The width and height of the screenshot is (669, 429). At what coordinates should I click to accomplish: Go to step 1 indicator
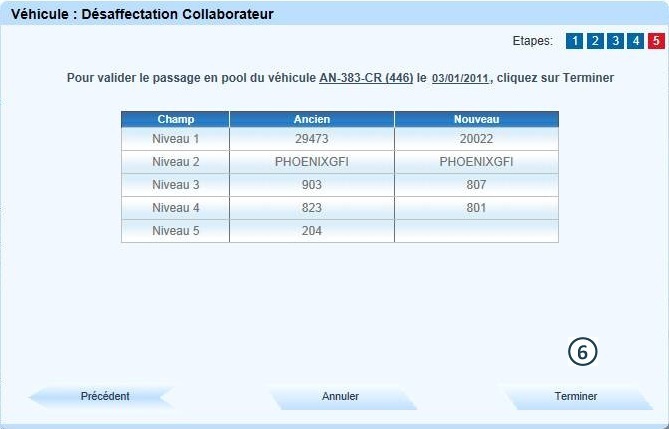click(x=574, y=41)
